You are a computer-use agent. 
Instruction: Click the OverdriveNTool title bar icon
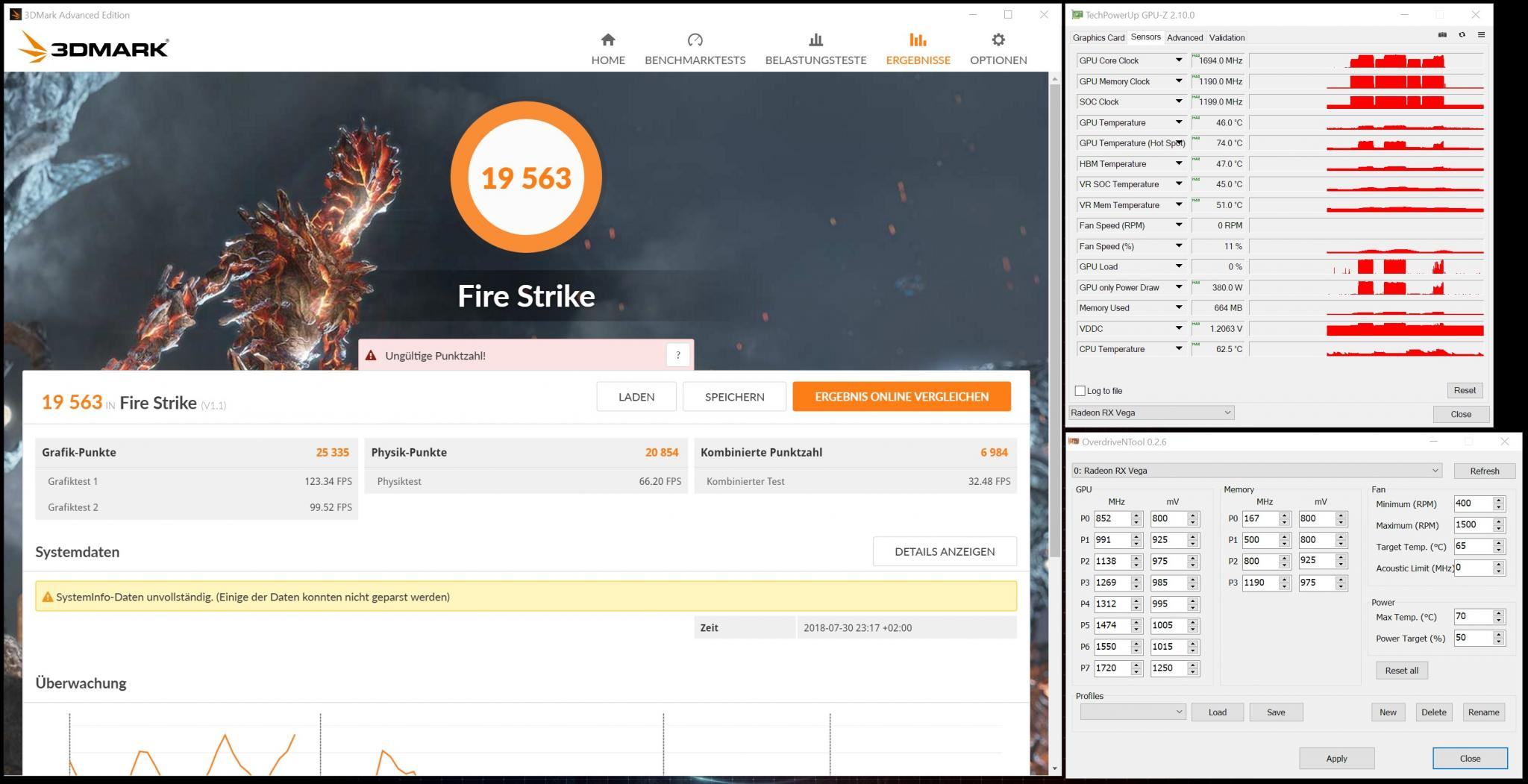click(x=1074, y=442)
